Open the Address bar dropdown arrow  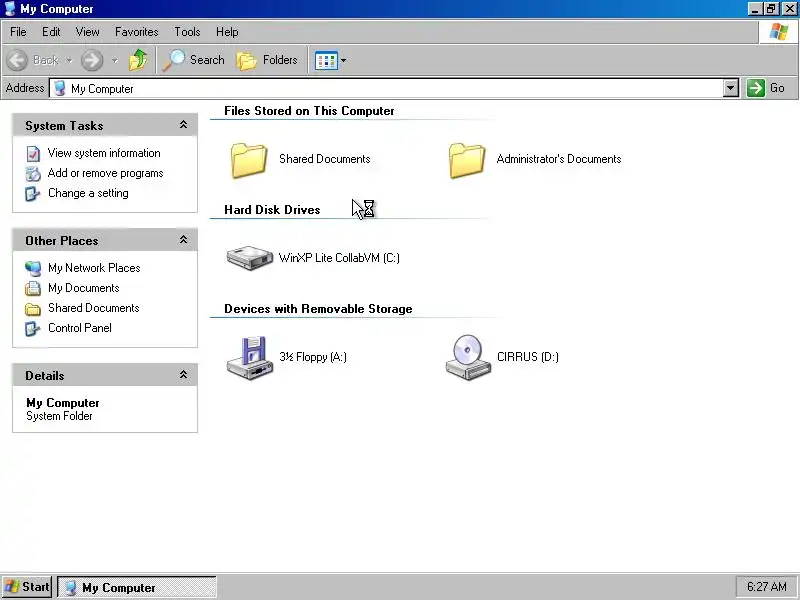coord(731,88)
